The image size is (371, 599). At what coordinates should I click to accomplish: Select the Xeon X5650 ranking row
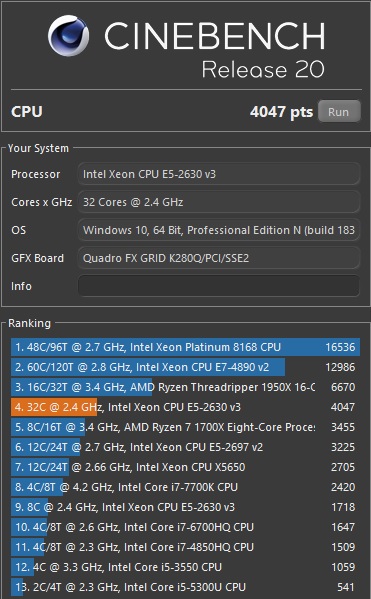(185, 467)
